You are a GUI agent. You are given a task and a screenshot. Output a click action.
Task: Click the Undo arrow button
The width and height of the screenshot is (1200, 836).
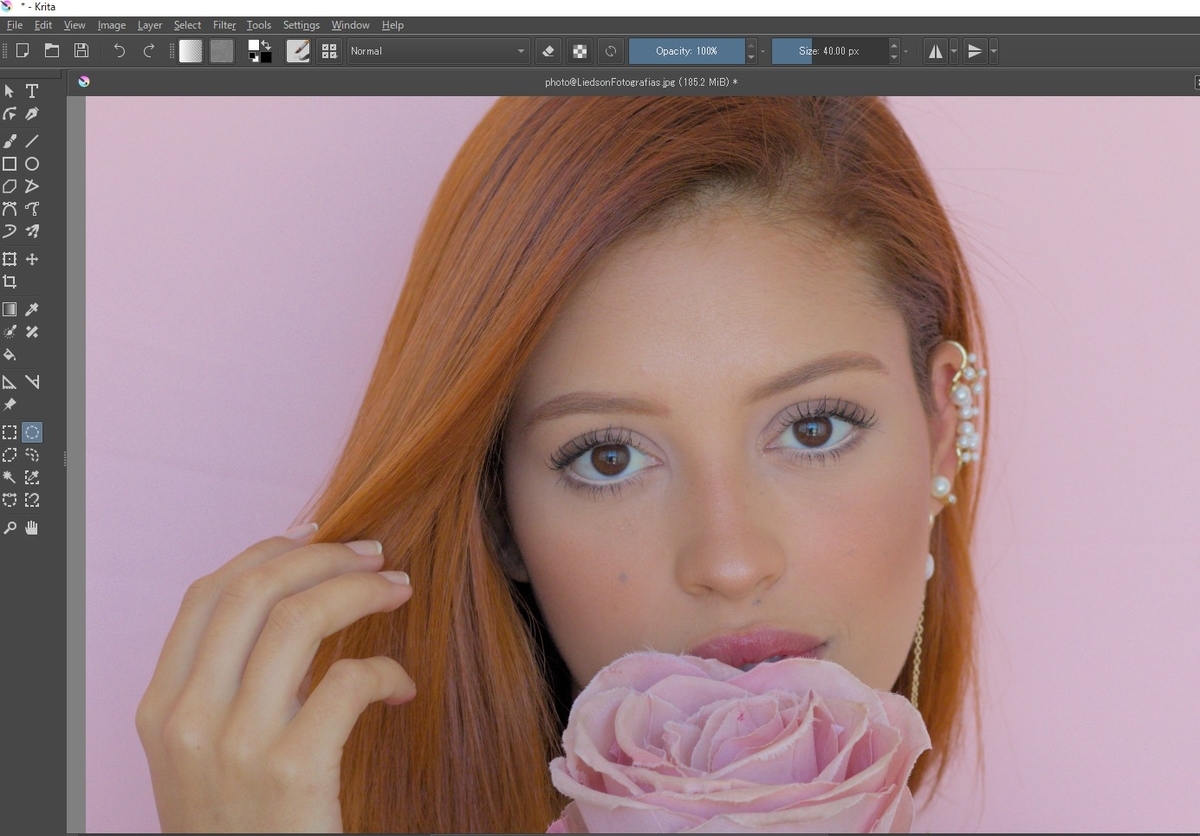pos(119,51)
